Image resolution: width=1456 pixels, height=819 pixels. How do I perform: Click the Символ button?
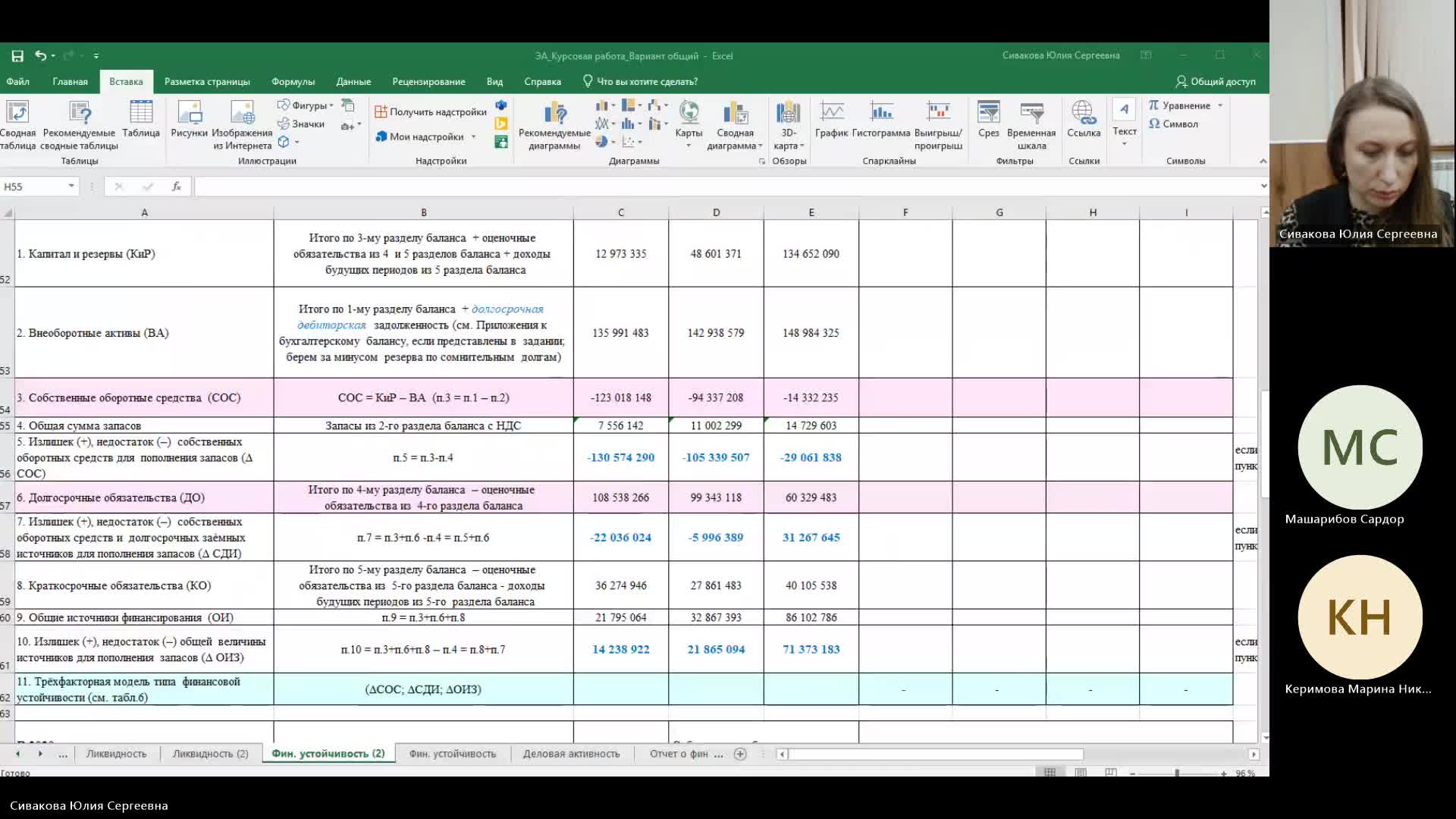point(1174,124)
